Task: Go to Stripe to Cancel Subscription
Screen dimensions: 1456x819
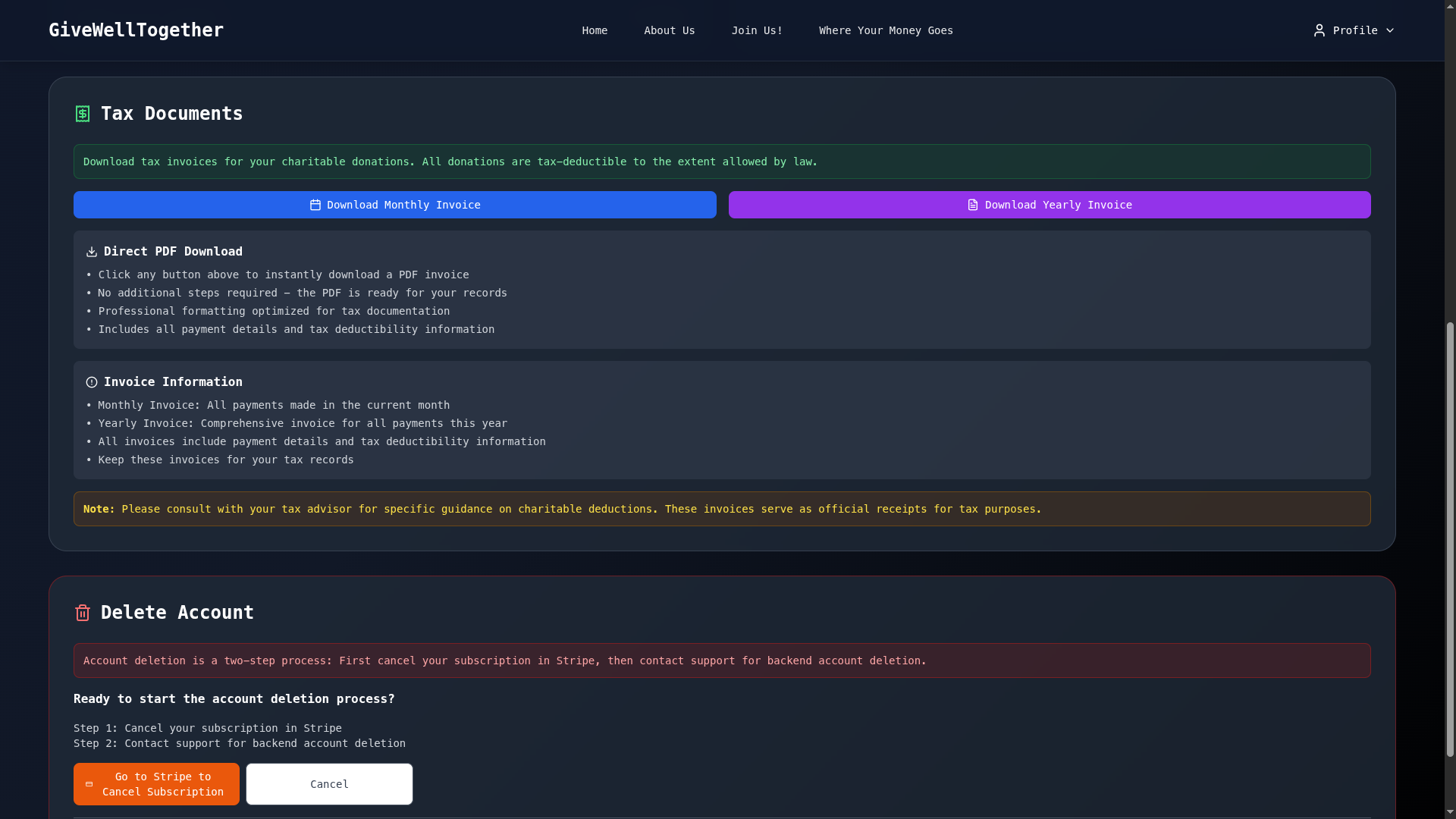Action: [162, 784]
